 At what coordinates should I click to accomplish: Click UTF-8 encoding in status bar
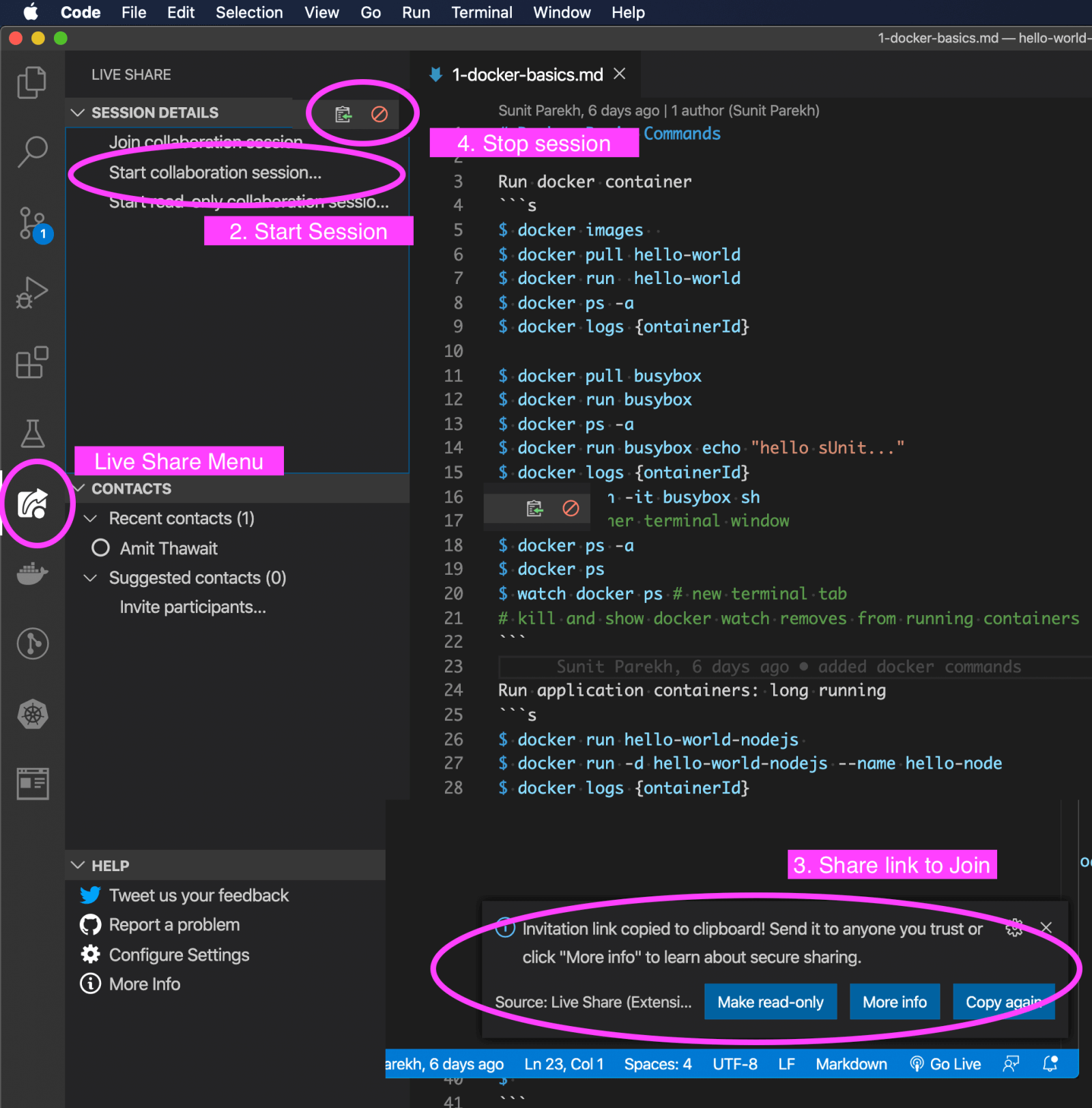[x=735, y=1064]
